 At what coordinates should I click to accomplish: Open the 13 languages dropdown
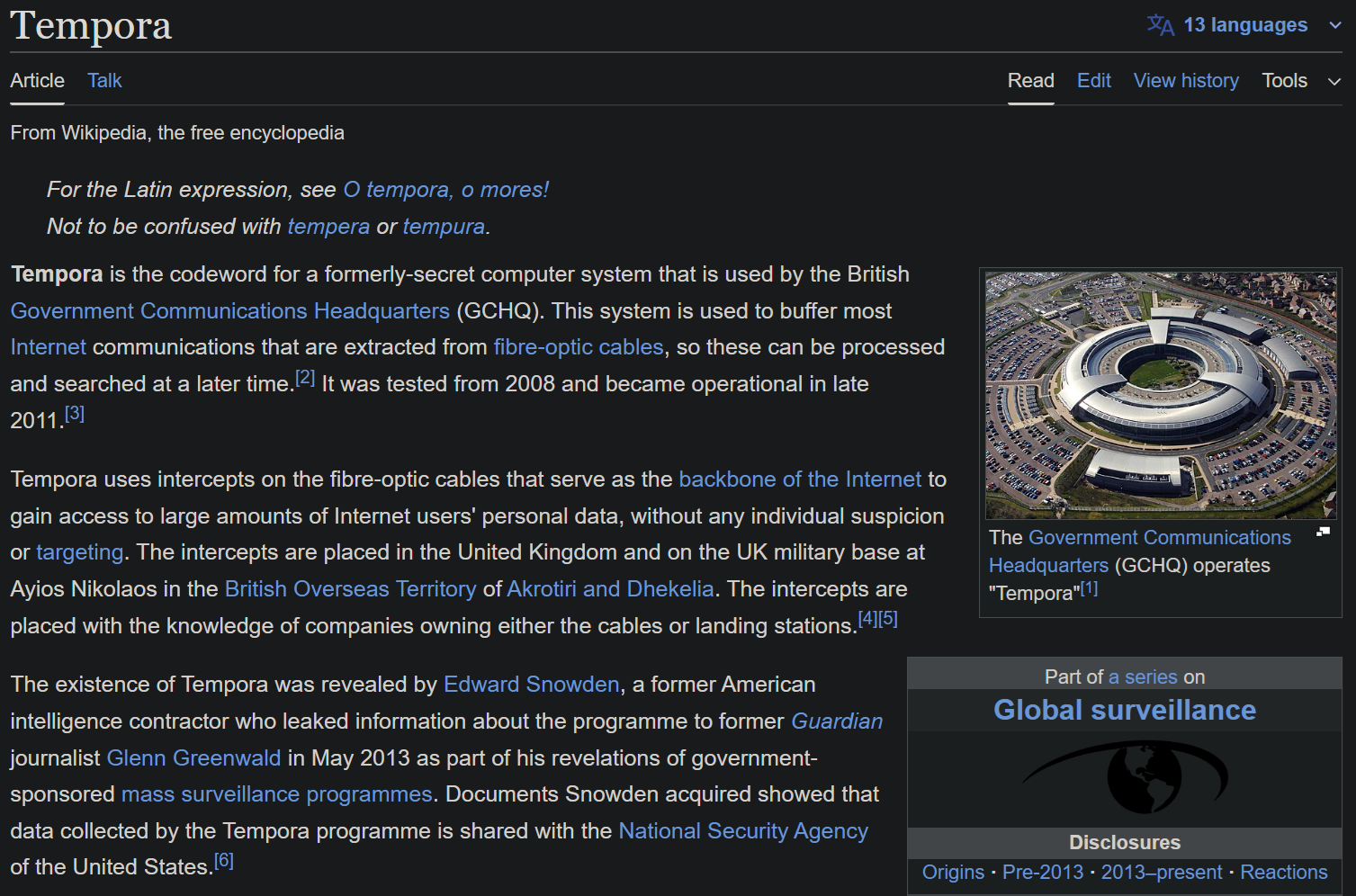coord(1244,25)
